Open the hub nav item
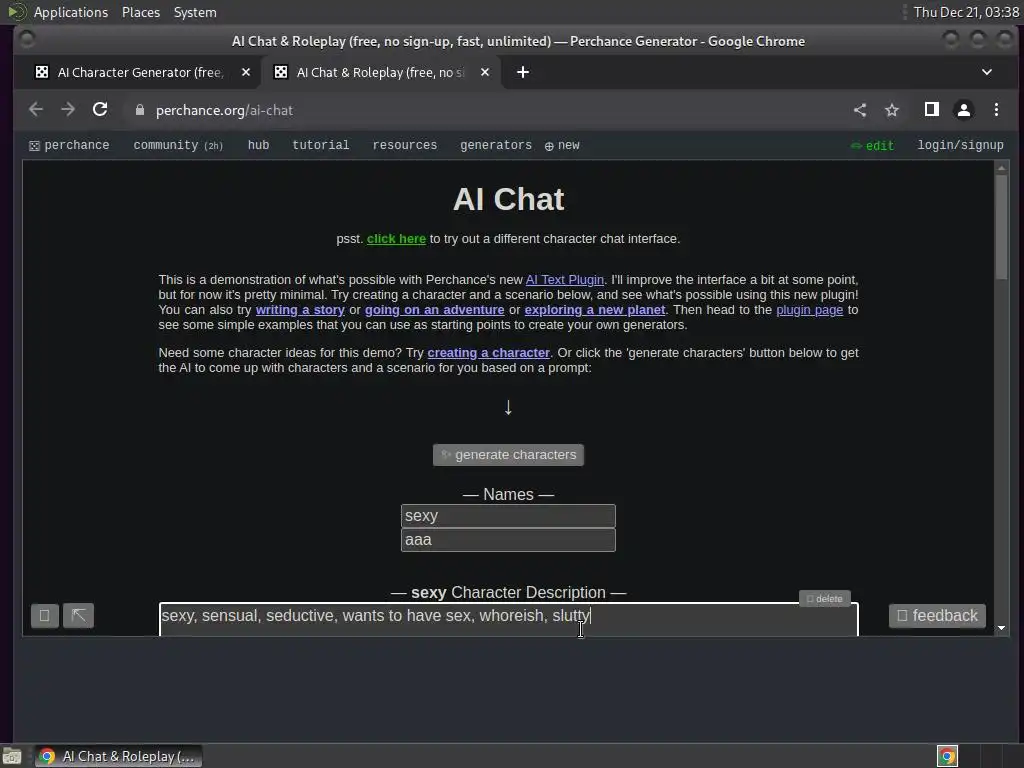The image size is (1024, 768). pos(258,145)
